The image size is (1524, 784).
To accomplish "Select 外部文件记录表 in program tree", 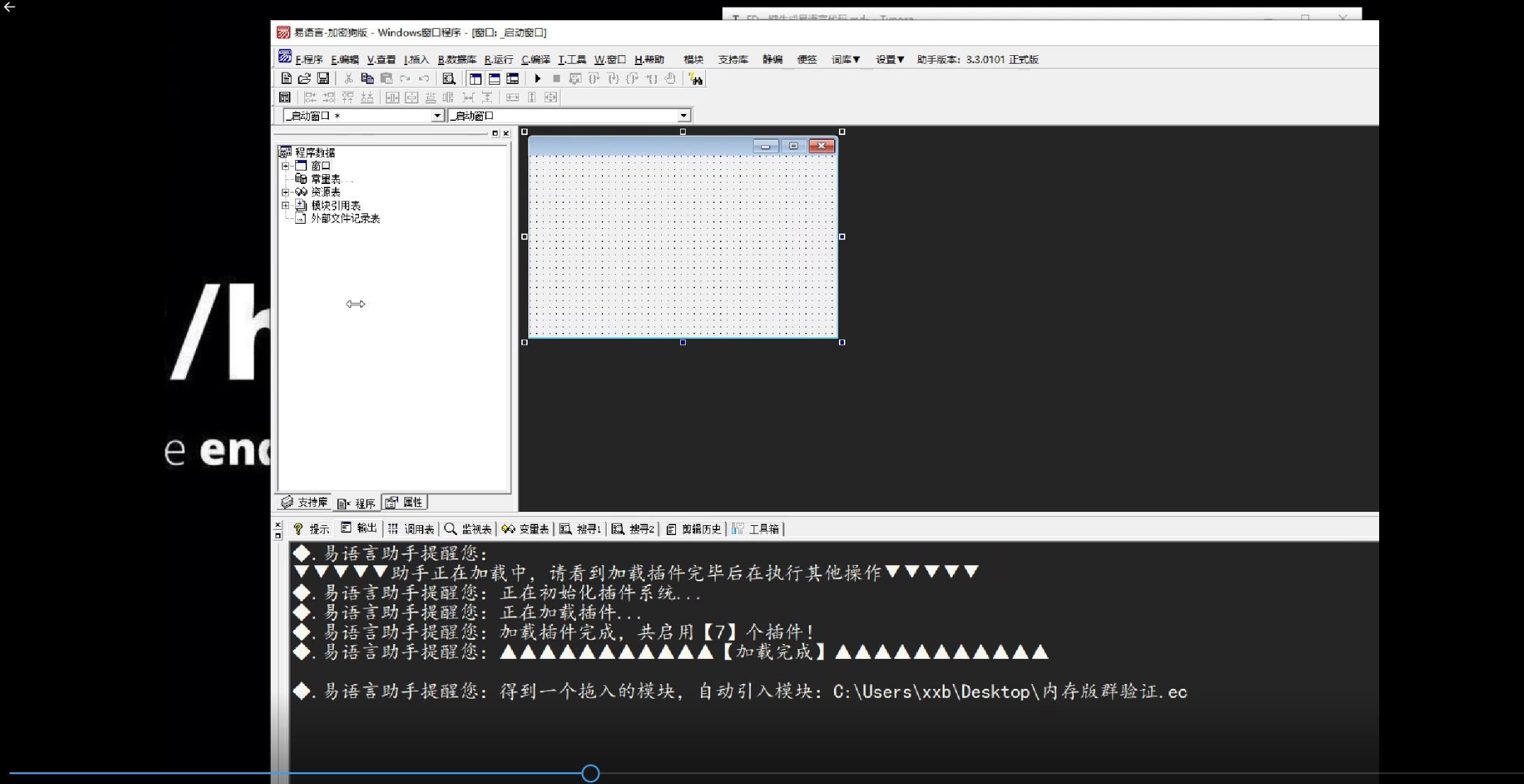I will pos(345,219).
